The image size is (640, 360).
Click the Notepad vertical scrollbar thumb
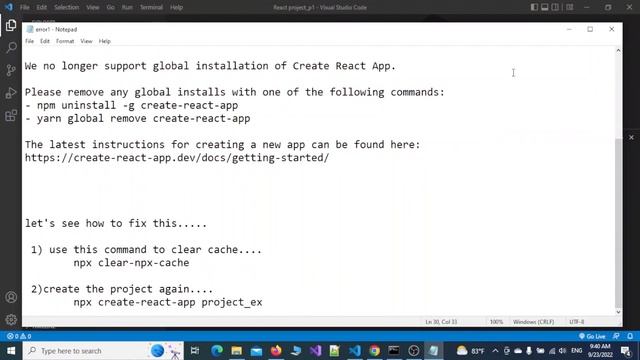pyautogui.click(x=618, y=222)
